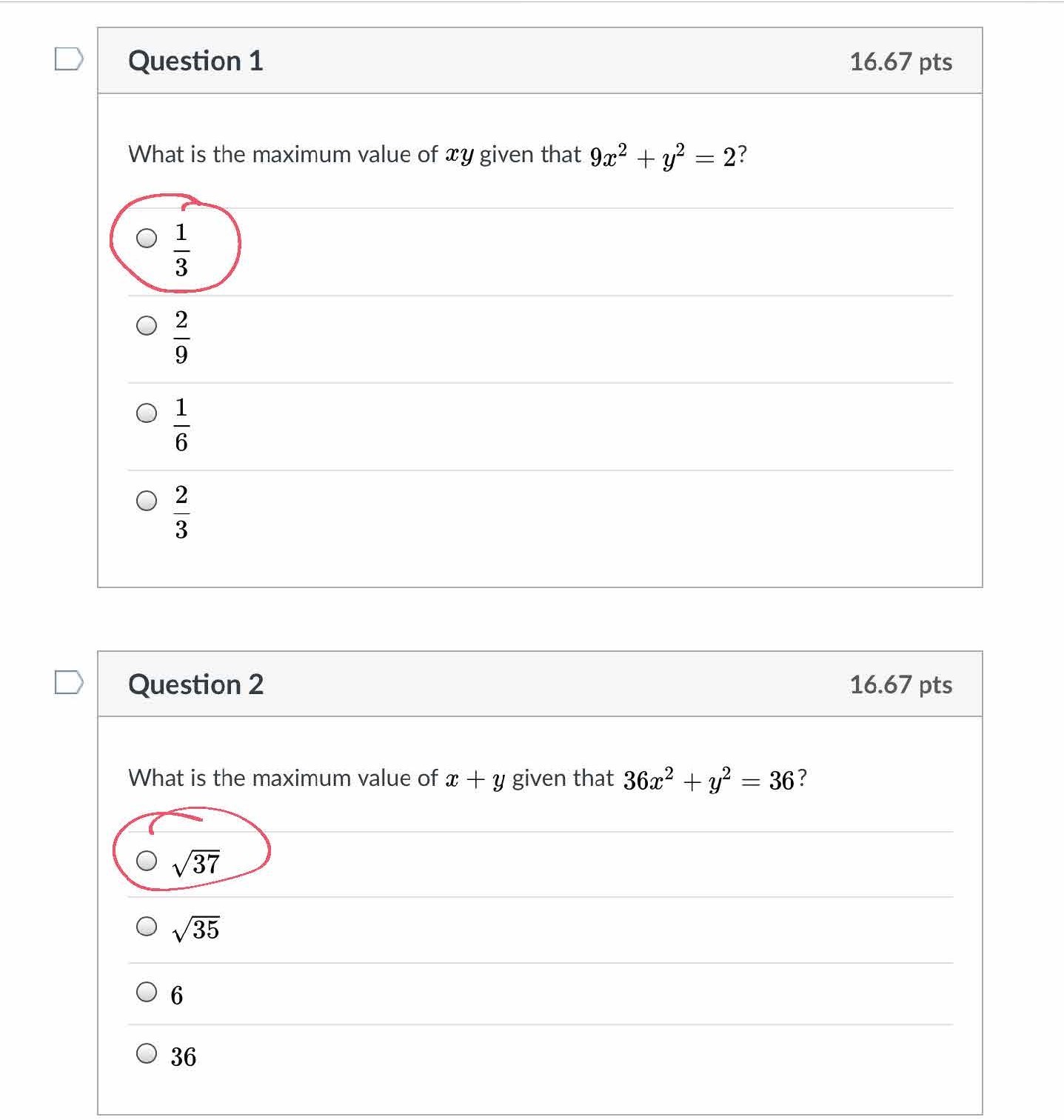Image resolution: width=1064 pixels, height=1120 pixels.
Task: Flag Question 1 for review
Action: (68, 59)
